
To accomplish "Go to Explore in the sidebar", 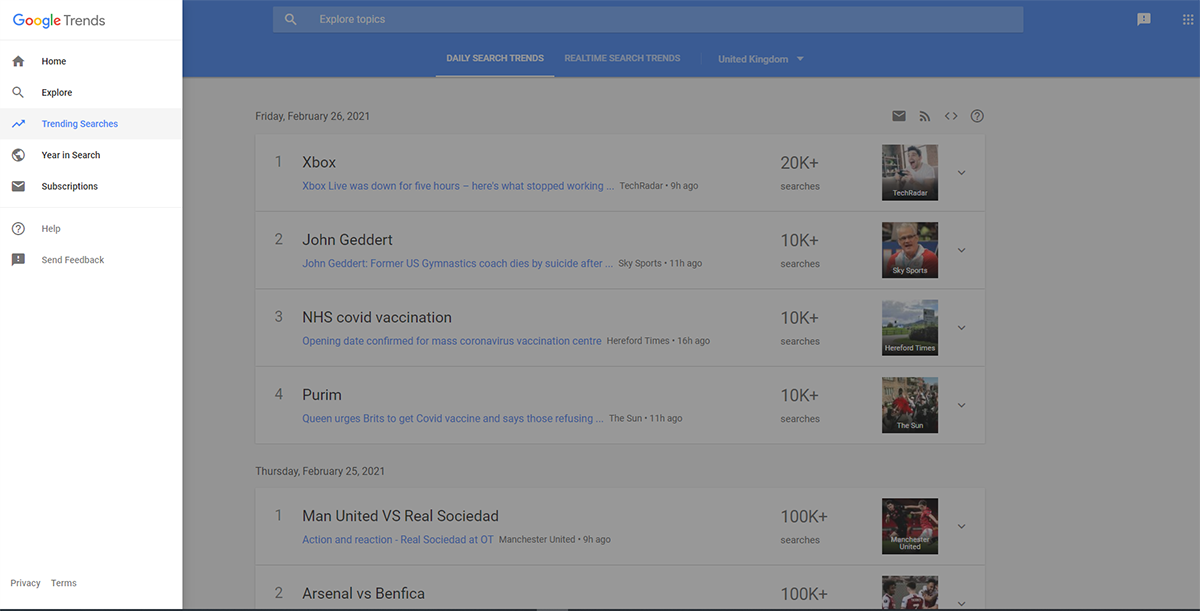I will pos(57,93).
